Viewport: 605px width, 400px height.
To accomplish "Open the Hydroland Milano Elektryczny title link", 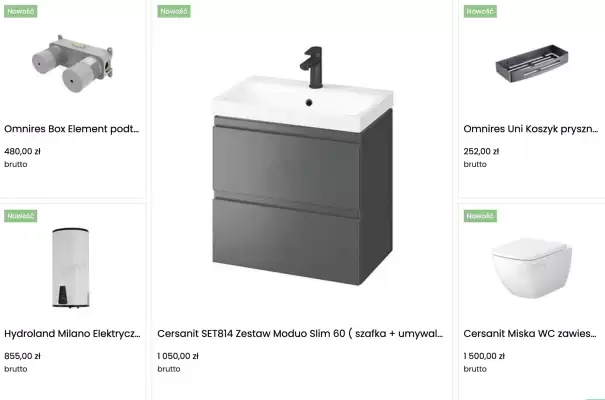I will [x=72, y=334].
